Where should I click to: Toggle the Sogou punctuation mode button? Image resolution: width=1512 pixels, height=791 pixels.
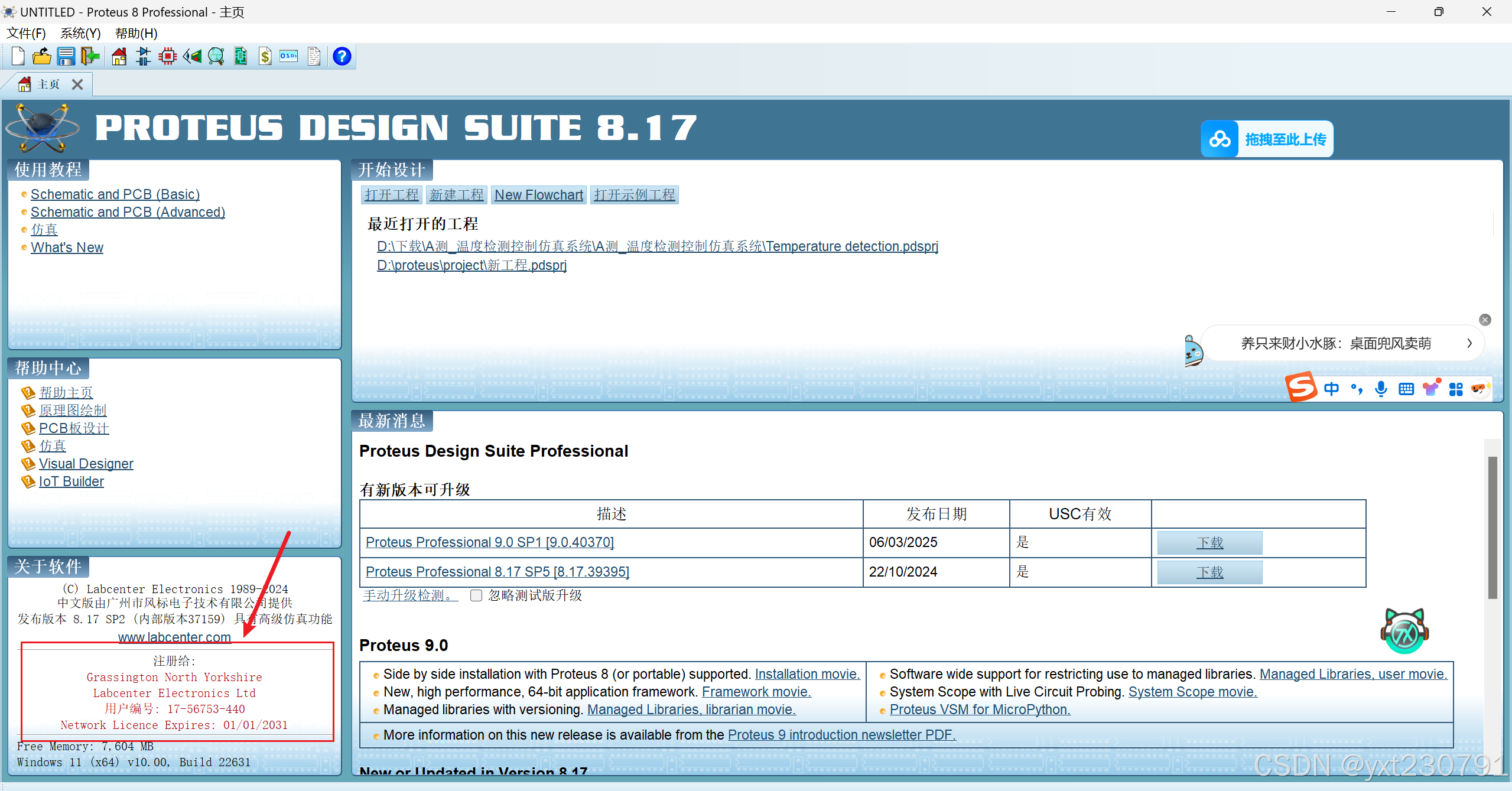point(1357,389)
